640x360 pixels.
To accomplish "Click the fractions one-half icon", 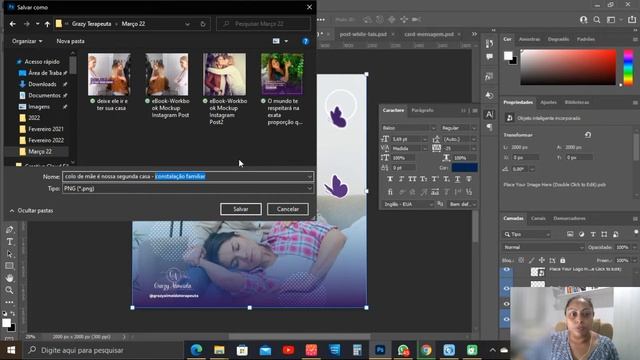I will click(469, 191).
